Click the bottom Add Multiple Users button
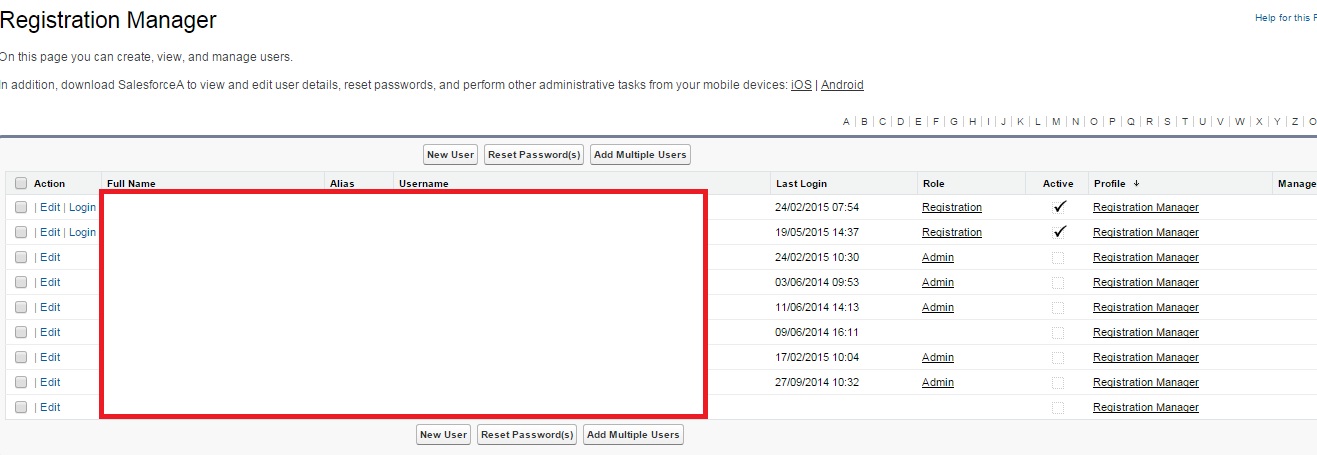1317x455 pixels. 633,435
